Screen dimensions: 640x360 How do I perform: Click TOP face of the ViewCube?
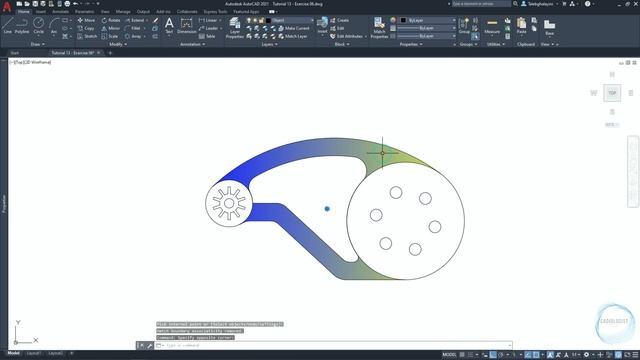coord(612,93)
